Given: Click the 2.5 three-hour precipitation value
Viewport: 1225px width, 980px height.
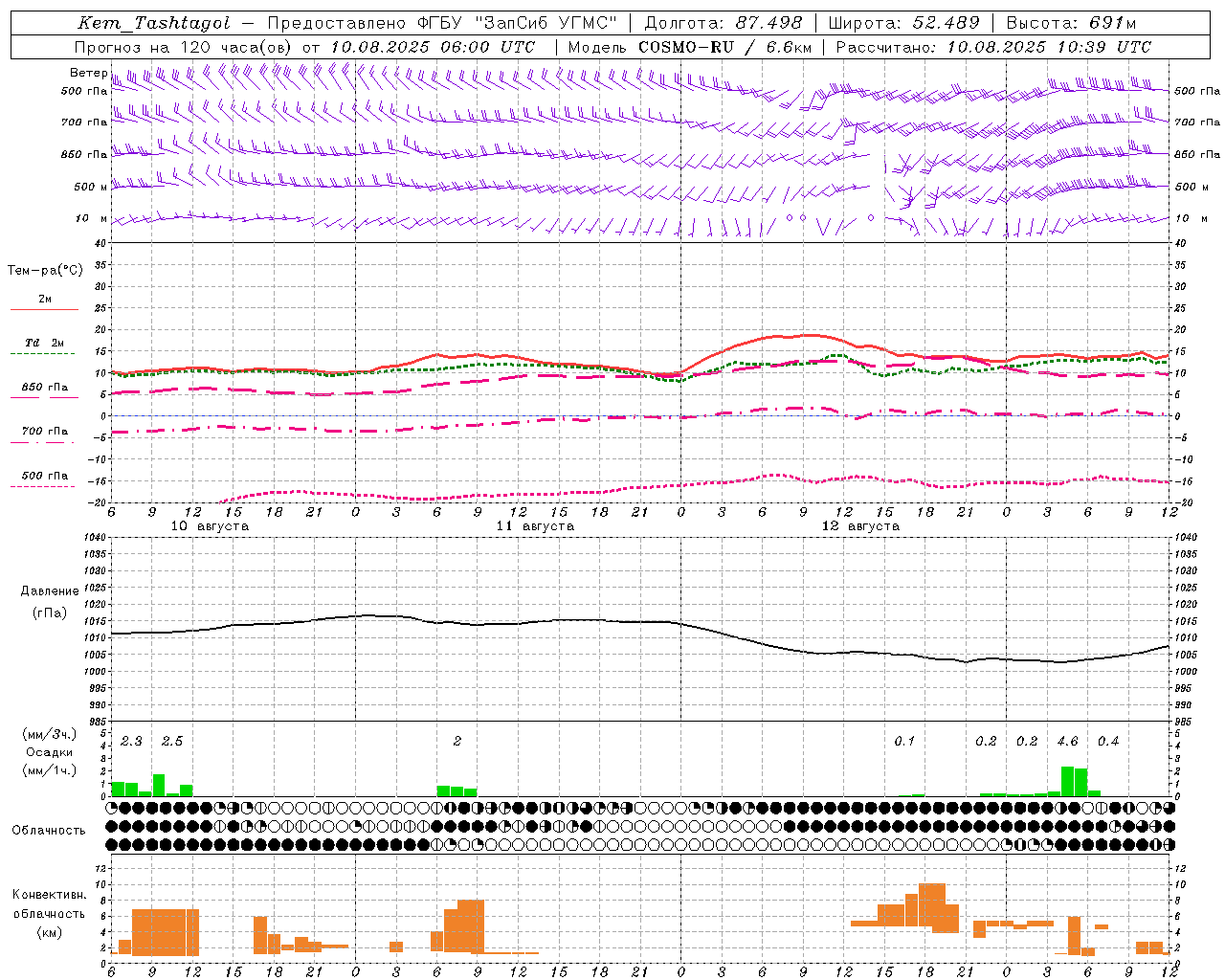Looking at the screenshot, I should [x=172, y=741].
